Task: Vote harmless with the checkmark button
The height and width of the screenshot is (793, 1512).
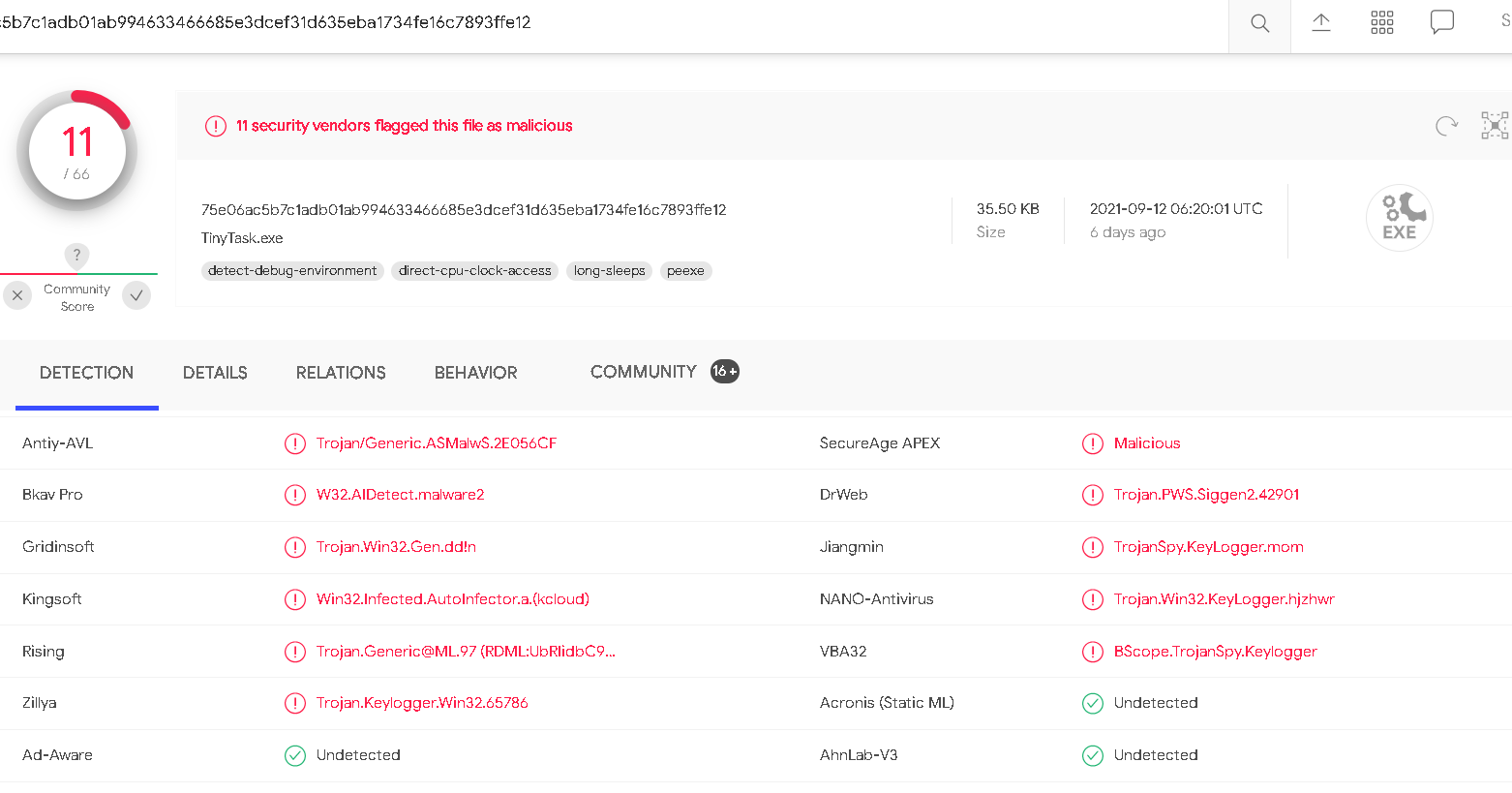Action: pyautogui.click(x=136, y=295)
